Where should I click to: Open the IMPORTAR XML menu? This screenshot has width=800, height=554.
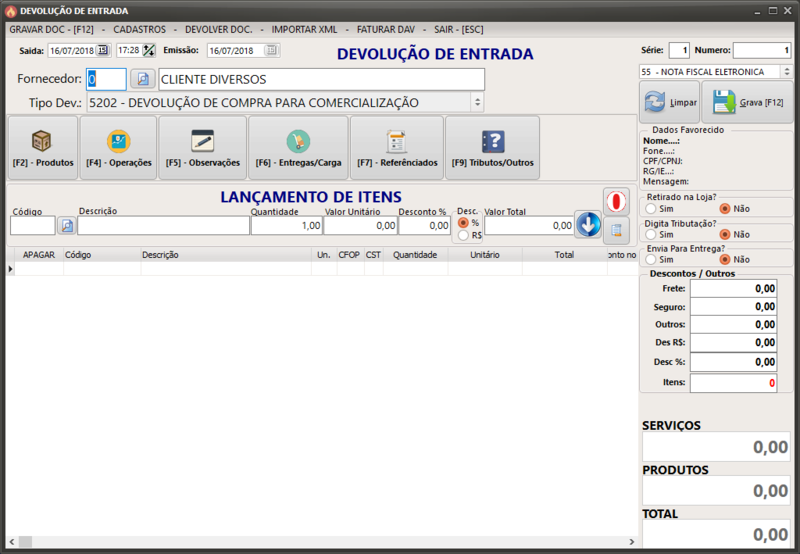304,30
